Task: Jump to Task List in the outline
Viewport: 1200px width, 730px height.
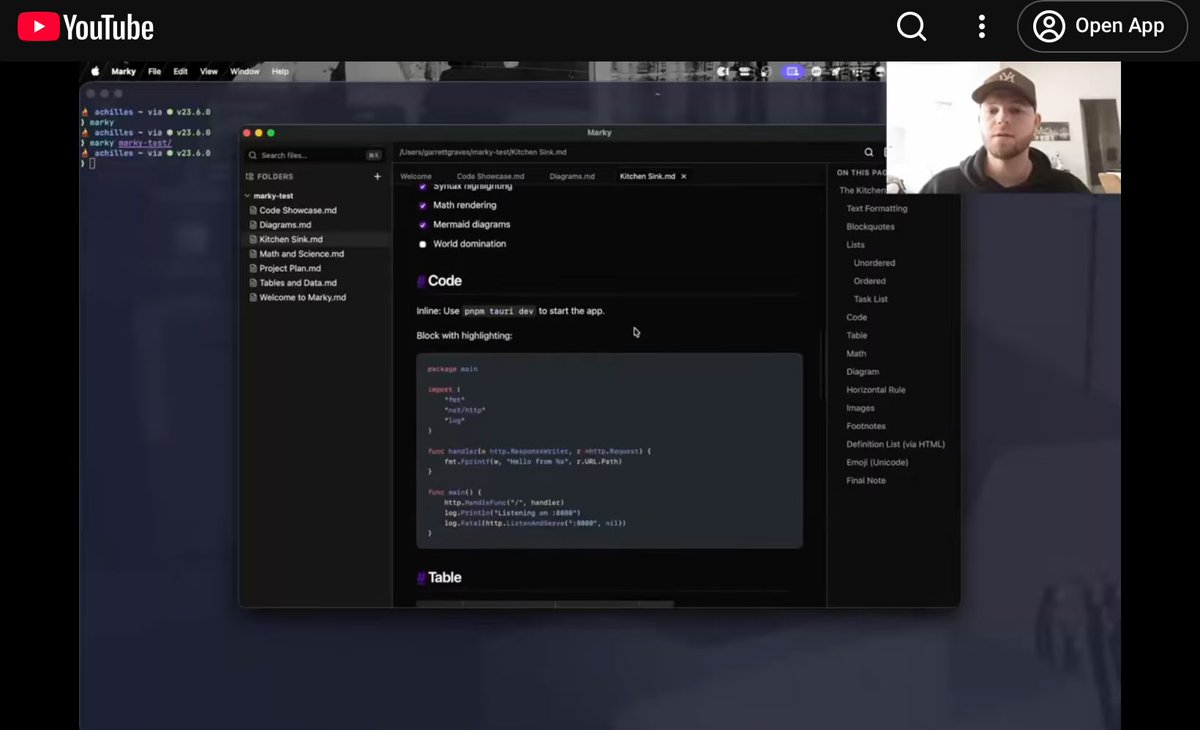Action: [x=871, y=299]
